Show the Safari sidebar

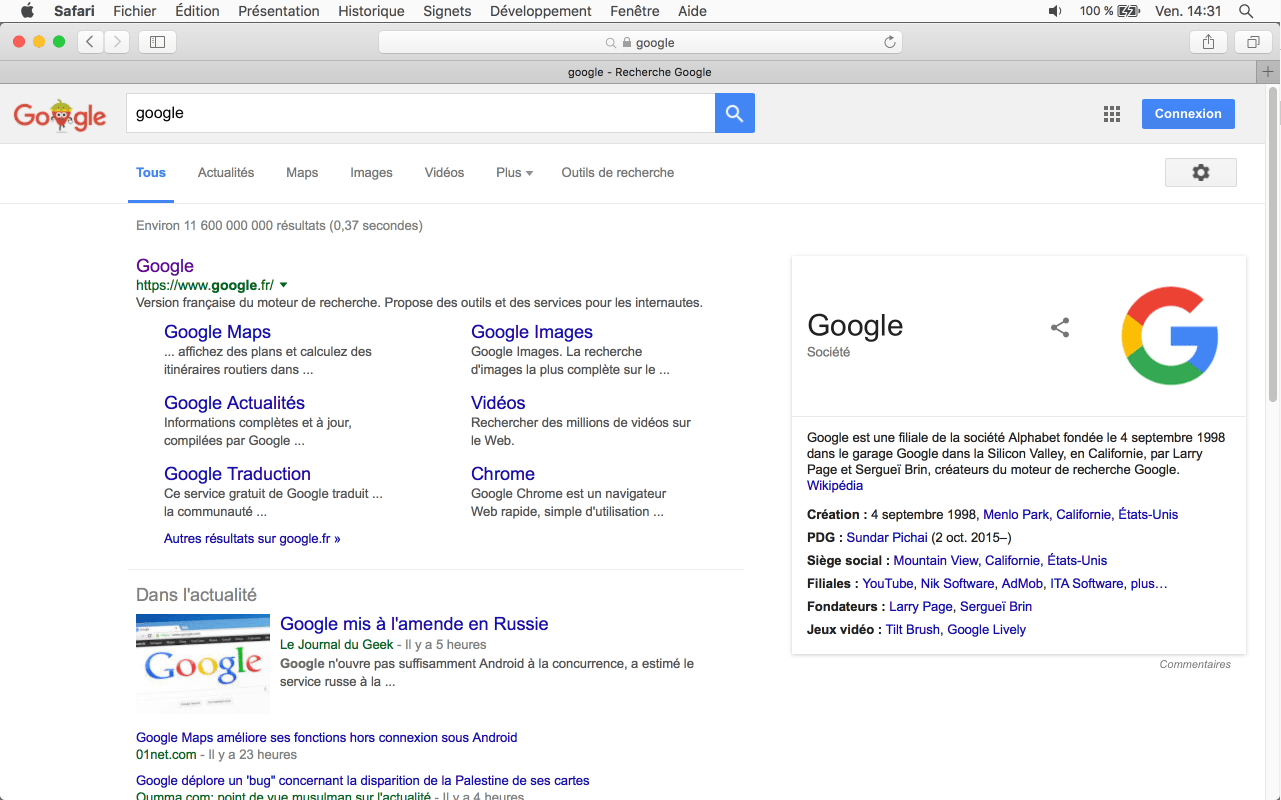click(x=157, y=42)
